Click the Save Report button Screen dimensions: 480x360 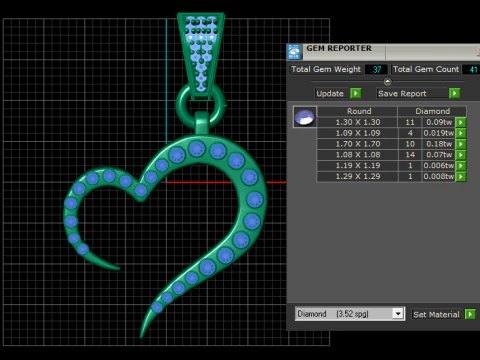point(413,93)
